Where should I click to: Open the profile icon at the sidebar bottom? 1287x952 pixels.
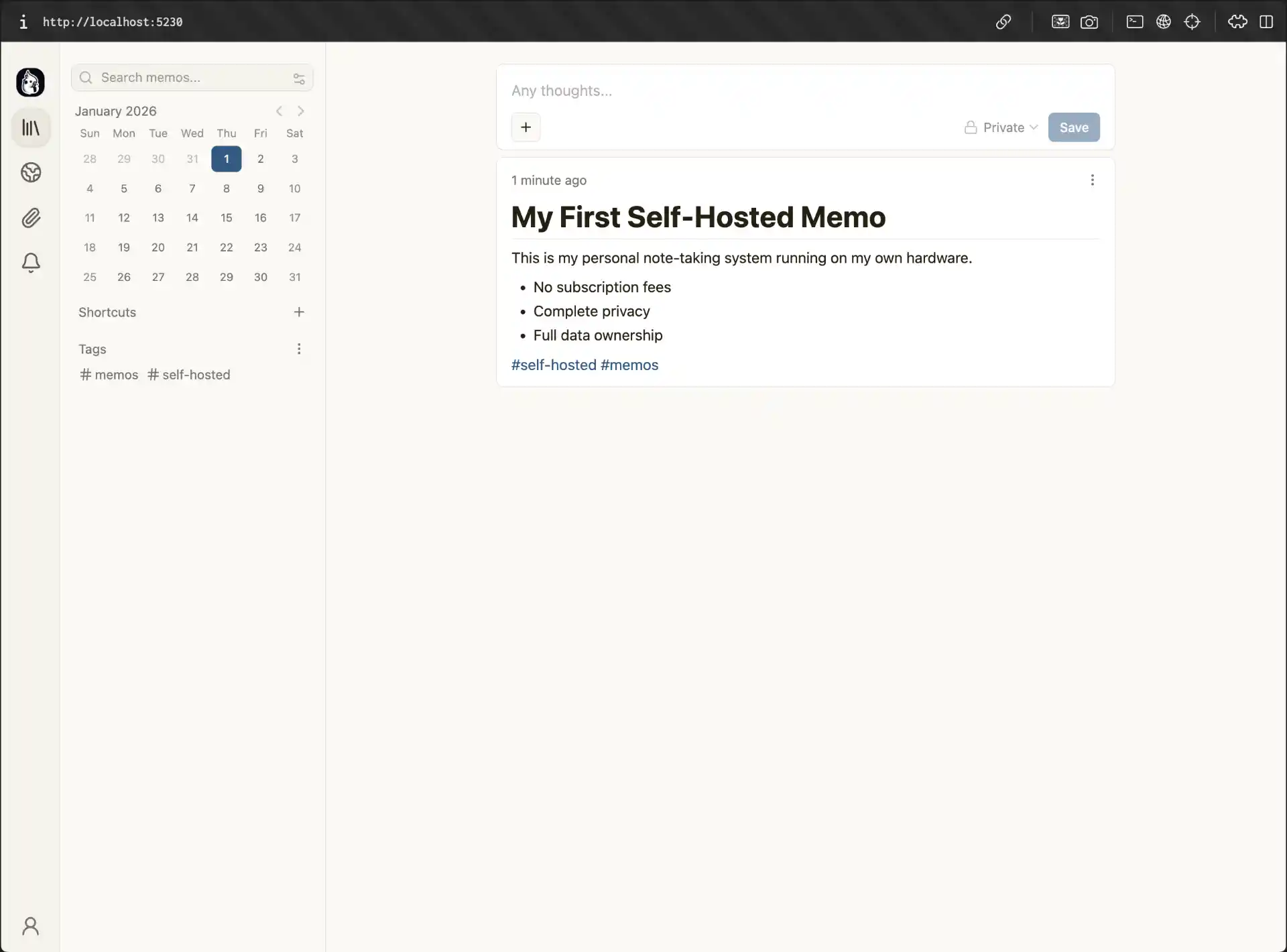point(30,926)
